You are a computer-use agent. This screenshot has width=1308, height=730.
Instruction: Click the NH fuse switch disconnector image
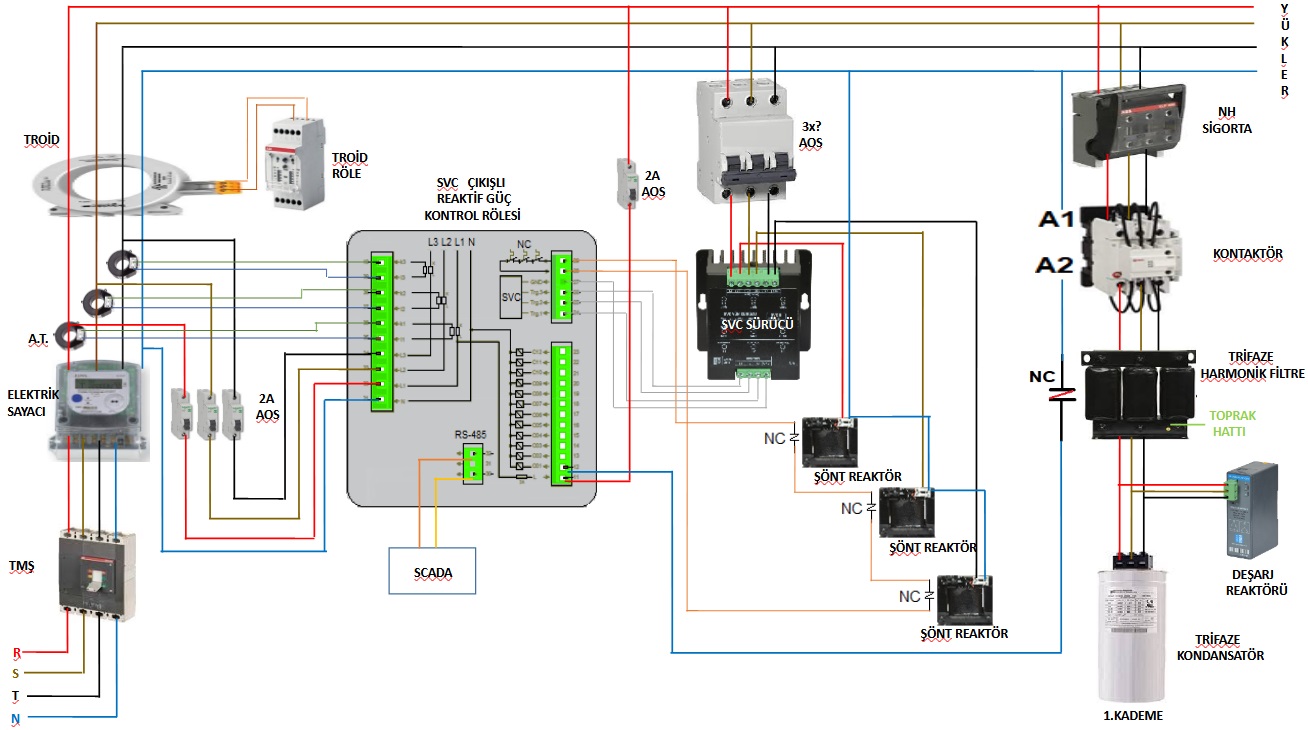tap(1130, 125)
